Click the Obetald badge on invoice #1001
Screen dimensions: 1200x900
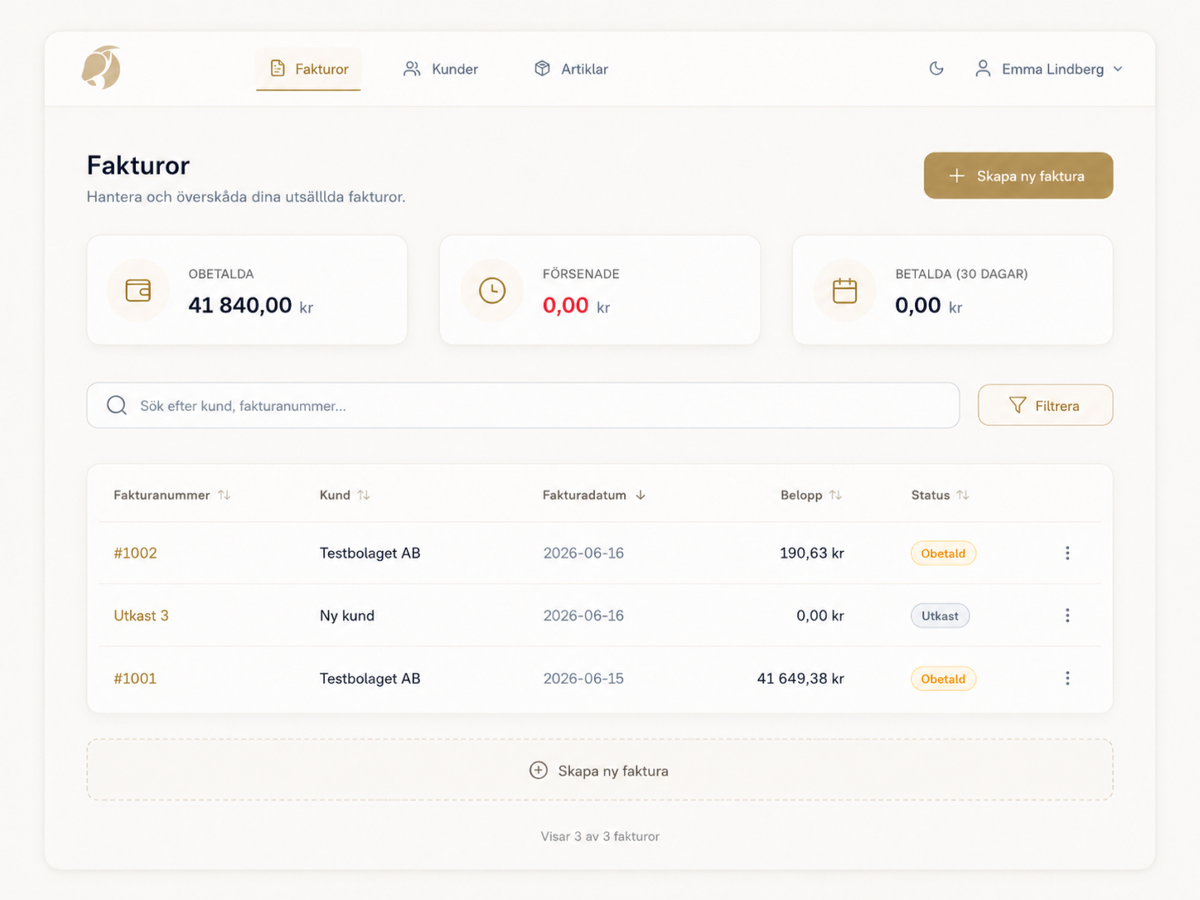[x=943, y=679]
